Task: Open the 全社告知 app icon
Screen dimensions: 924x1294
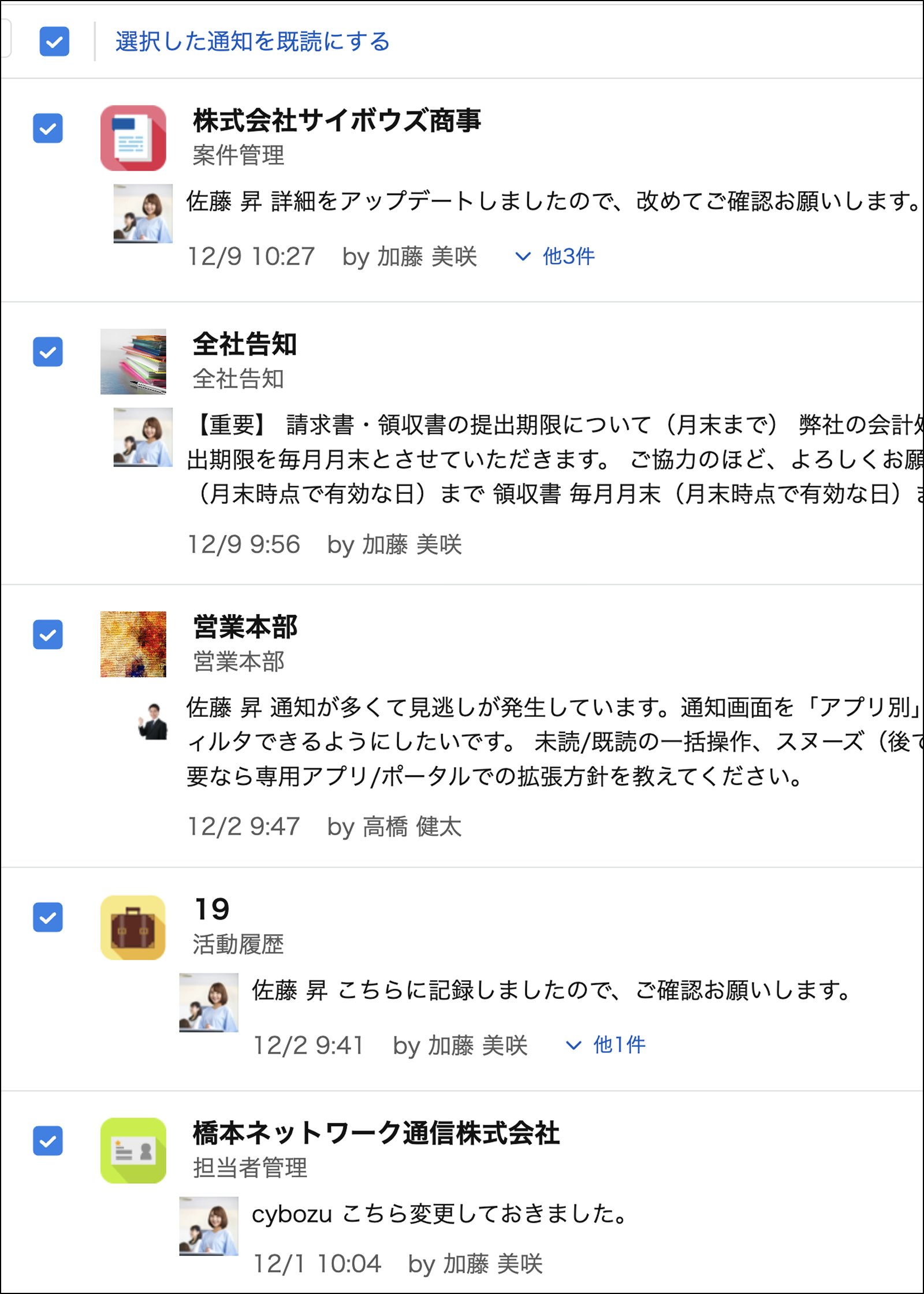Action: (132, 362)
